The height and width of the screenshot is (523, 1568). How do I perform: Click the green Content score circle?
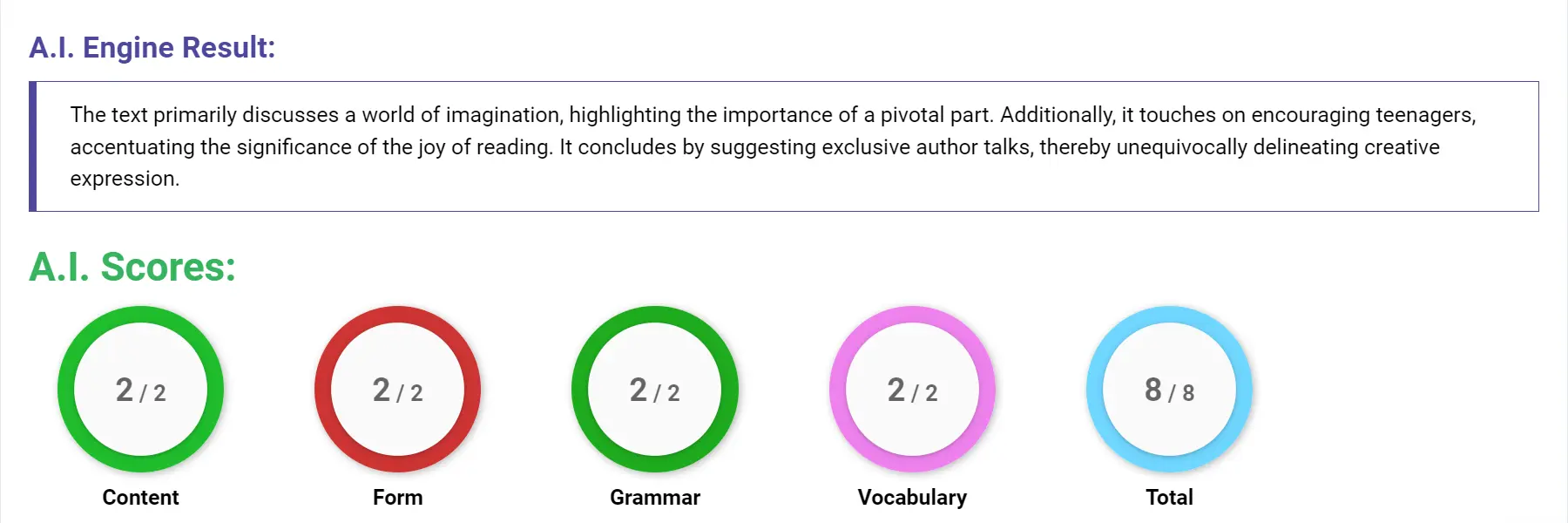pyautogui.click(x=140, y=391)
